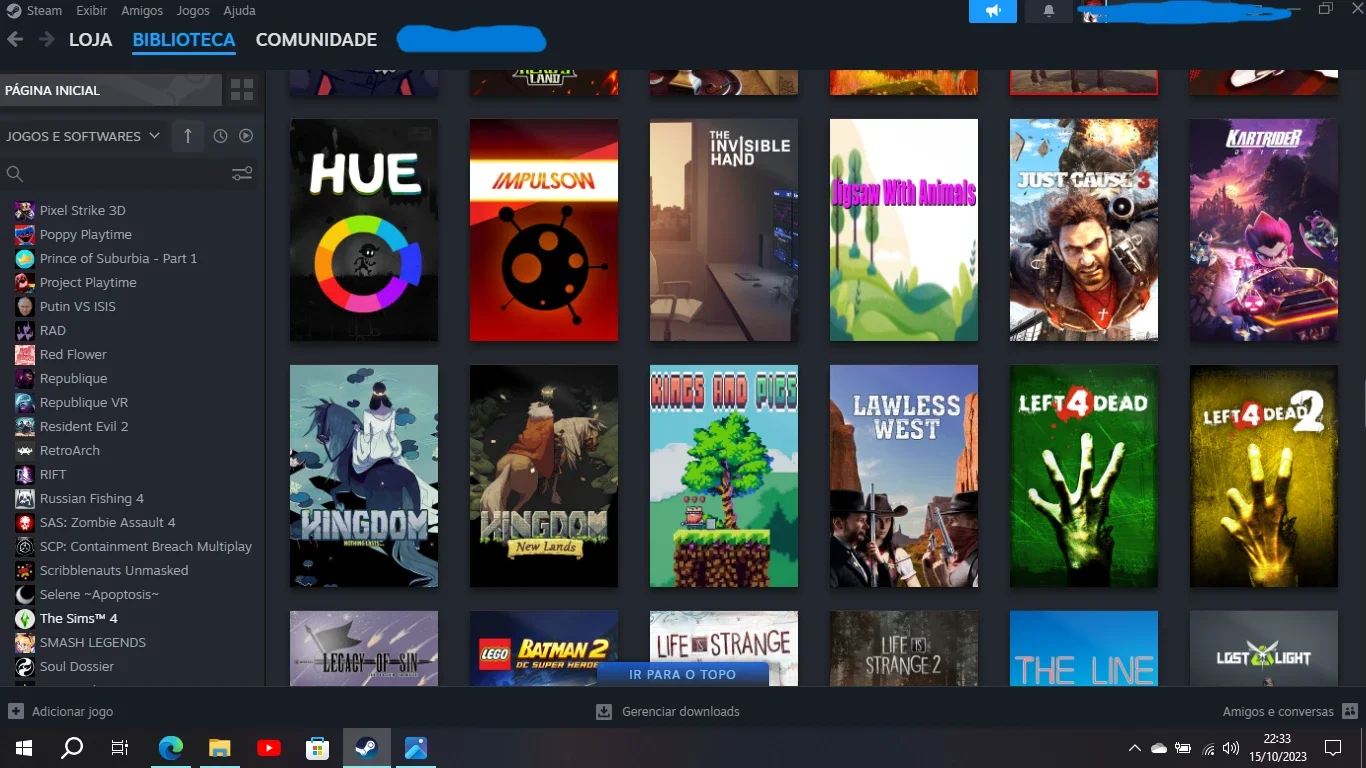
Task: Click Página Inicial button
Action: (x=111, y=90)
